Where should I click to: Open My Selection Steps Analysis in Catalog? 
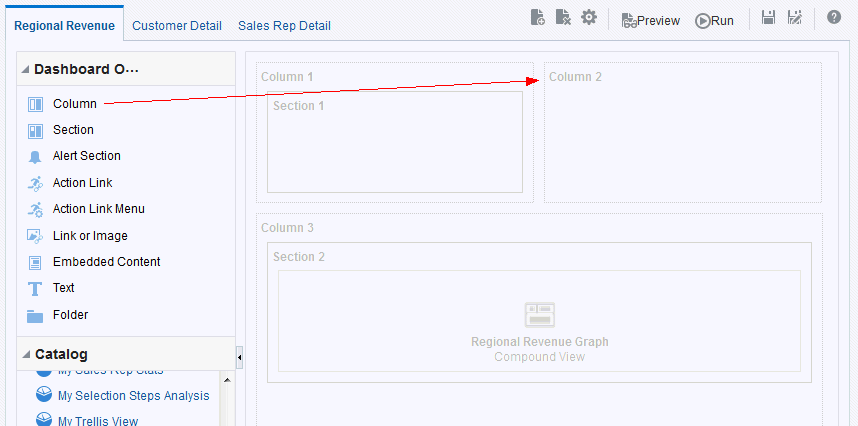pos(133,396)
